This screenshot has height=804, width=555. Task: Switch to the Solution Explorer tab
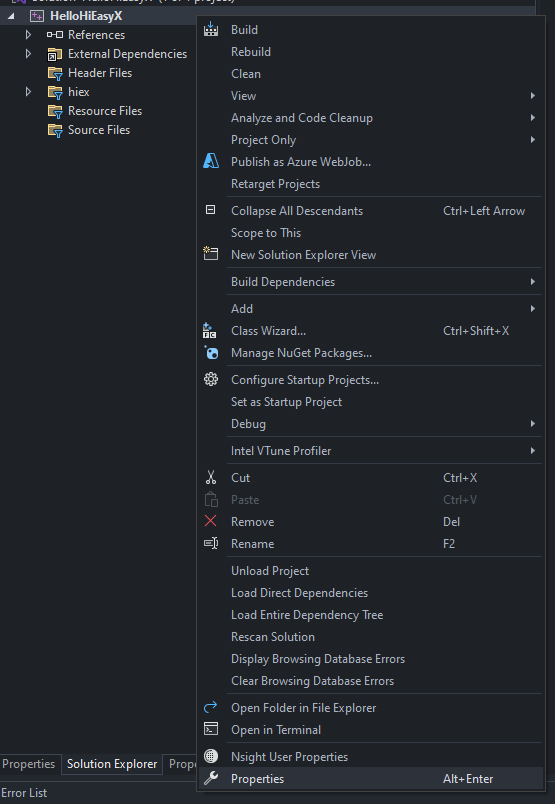[112, 763]
